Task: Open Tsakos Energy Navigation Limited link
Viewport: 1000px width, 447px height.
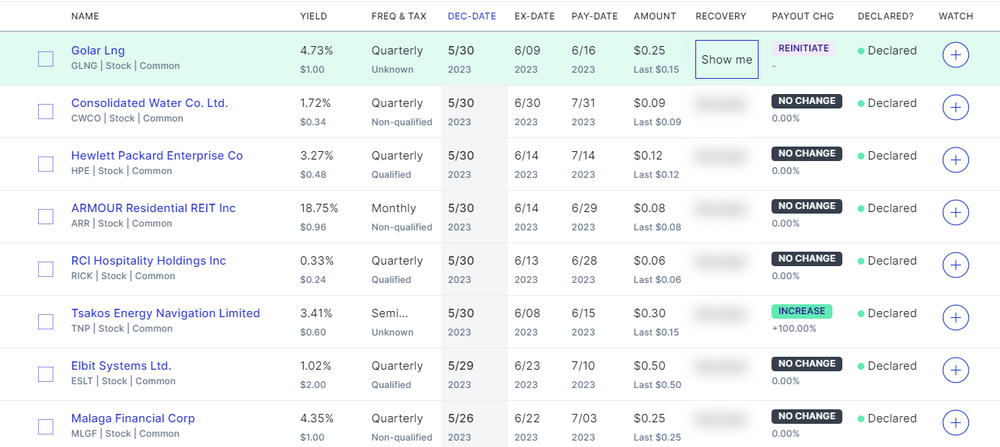Action: coord(166,313)
